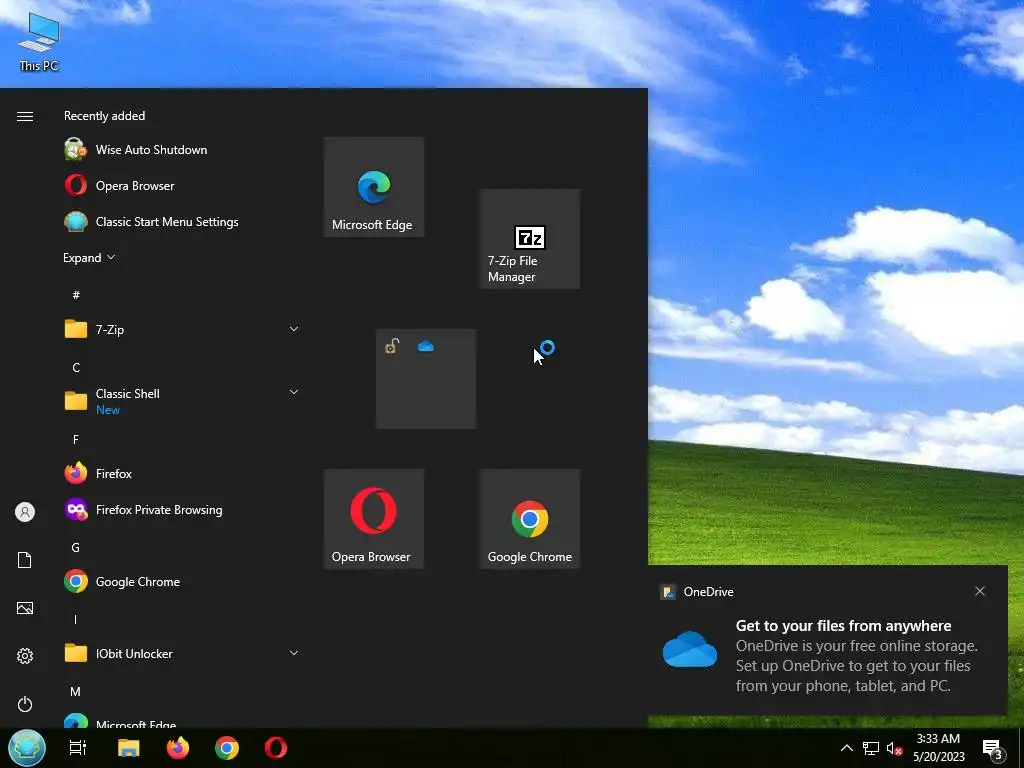Jump to letter G section header
The height and width of the screenshot is (768, 1024).
click(76, 548)
